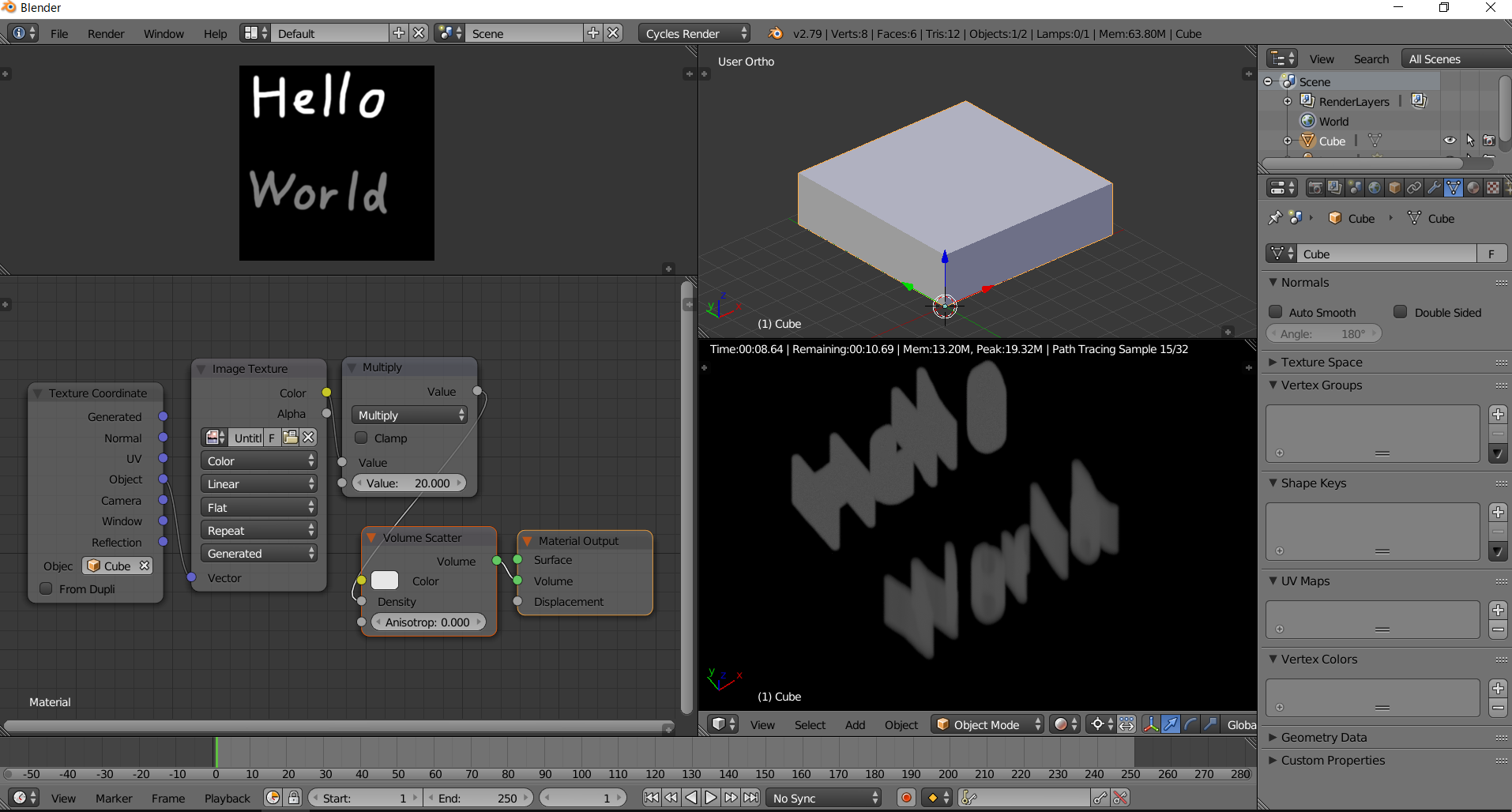Enable From Dupli checkbox

tap(46, 588)
